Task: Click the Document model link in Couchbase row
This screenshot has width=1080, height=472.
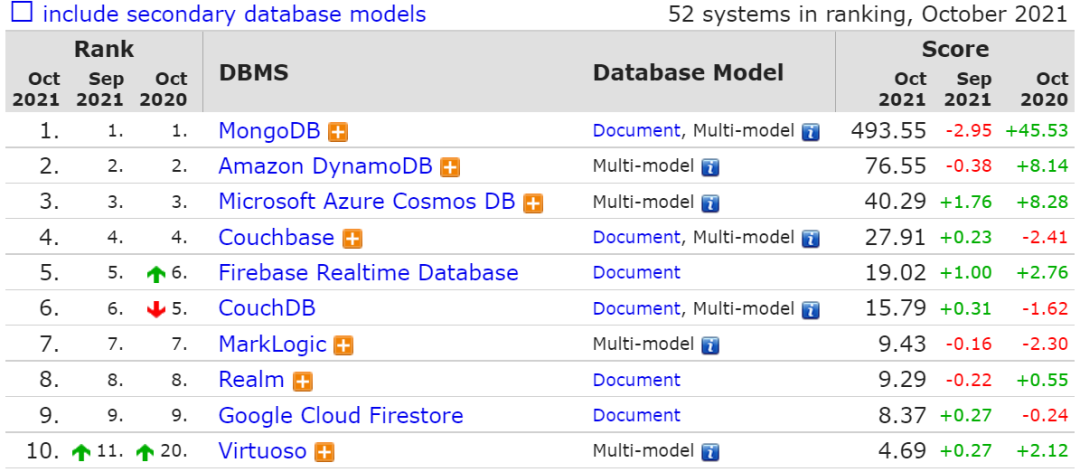Action: coord(636,237)
